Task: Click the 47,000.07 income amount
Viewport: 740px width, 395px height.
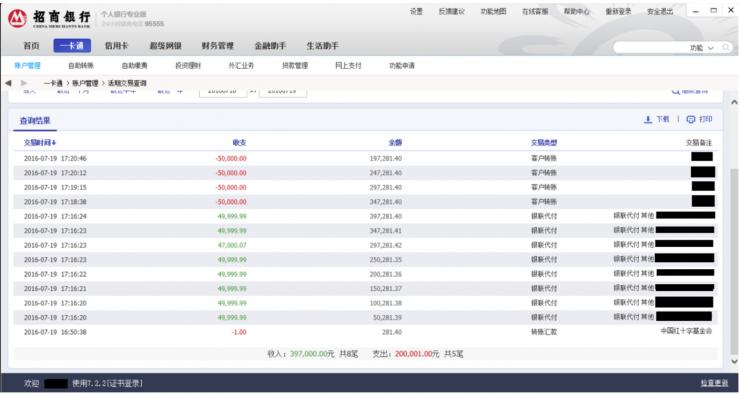Action: [232, 245]
